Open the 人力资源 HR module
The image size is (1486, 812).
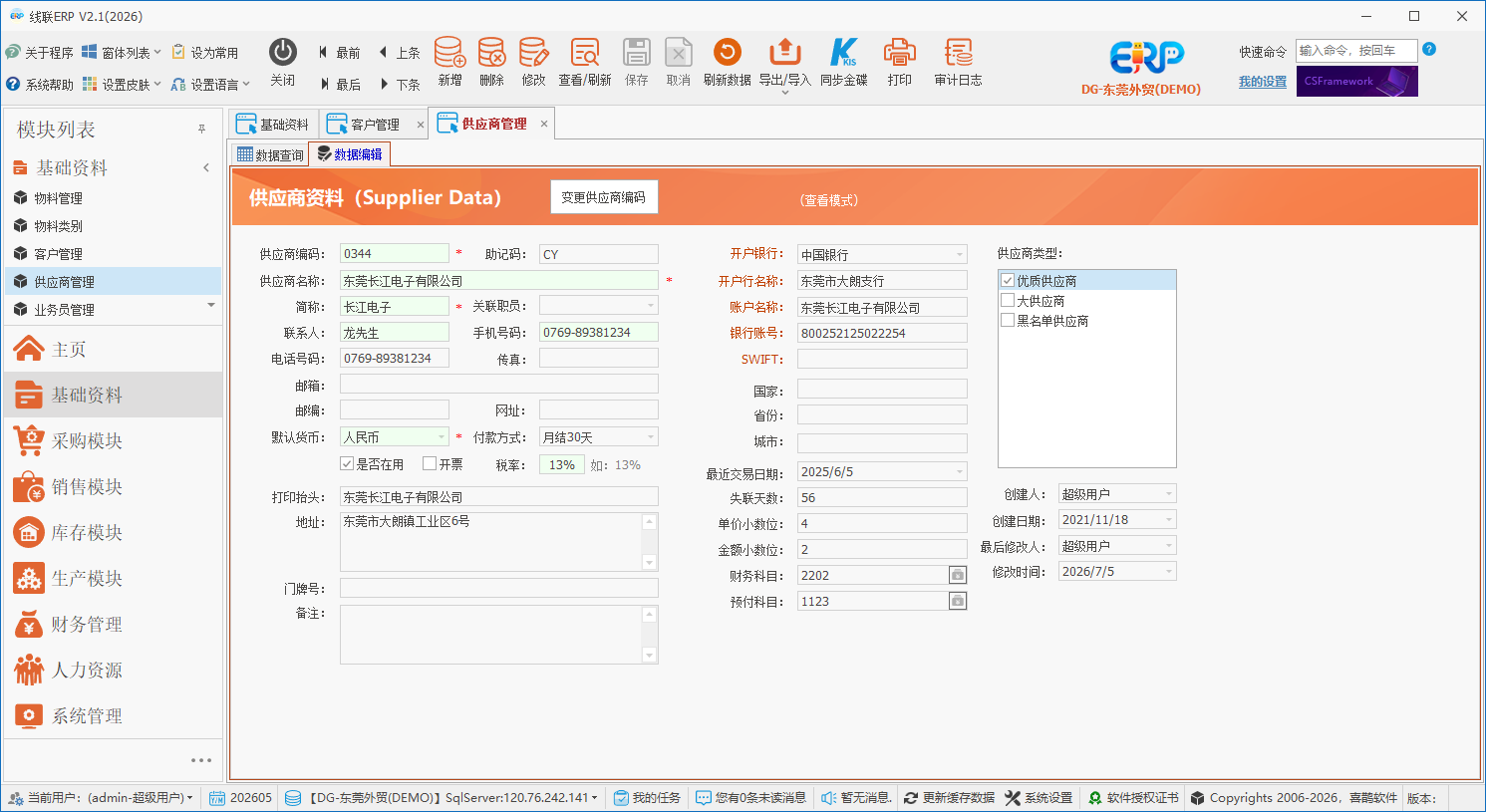point(113,670)
